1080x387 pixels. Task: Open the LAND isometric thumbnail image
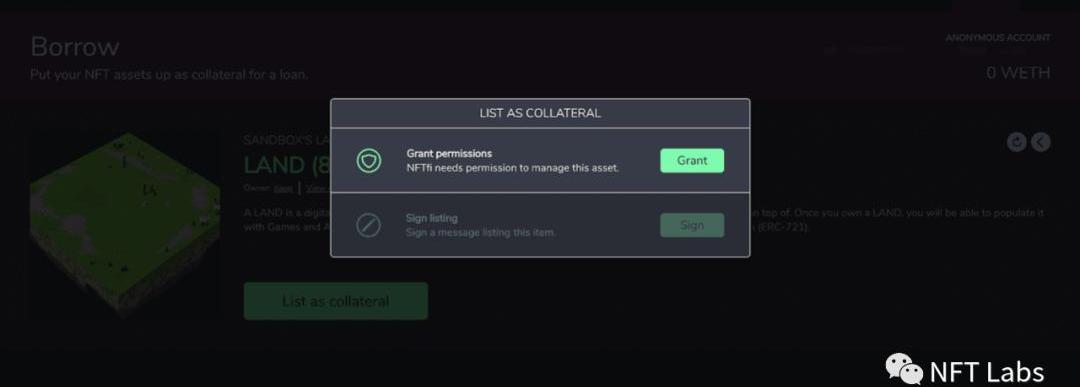click(x=125, y=224)
